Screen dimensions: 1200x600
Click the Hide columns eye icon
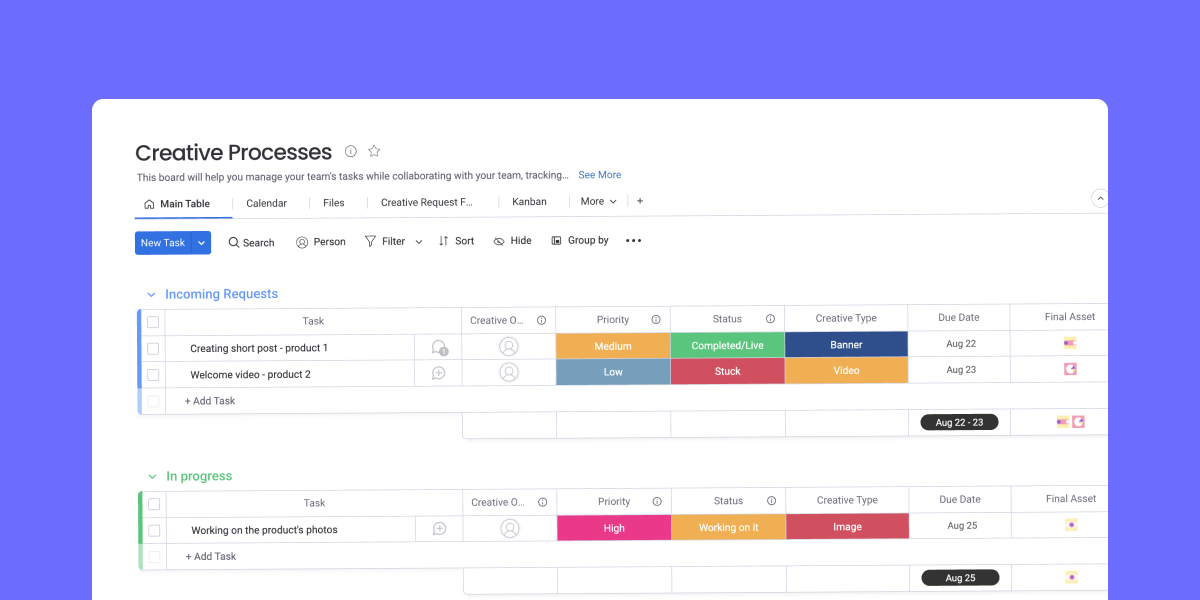(500, 241)
